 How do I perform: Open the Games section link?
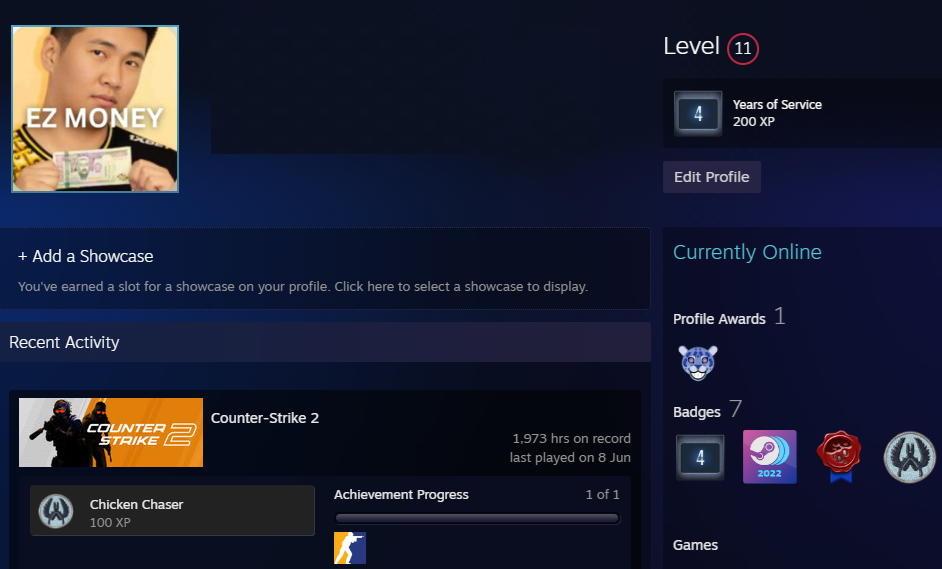click(695, 545)
